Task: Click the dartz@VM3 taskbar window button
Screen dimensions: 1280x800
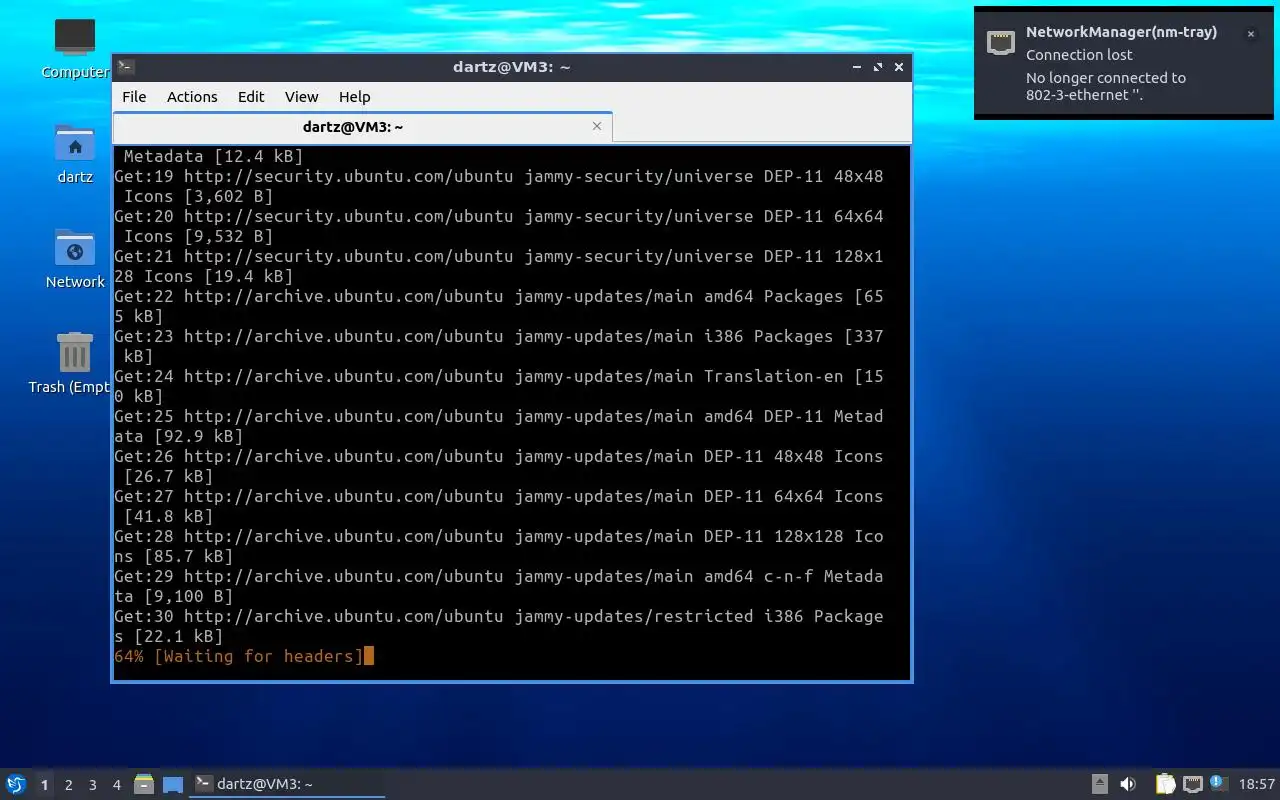Action: coord(288,784)
